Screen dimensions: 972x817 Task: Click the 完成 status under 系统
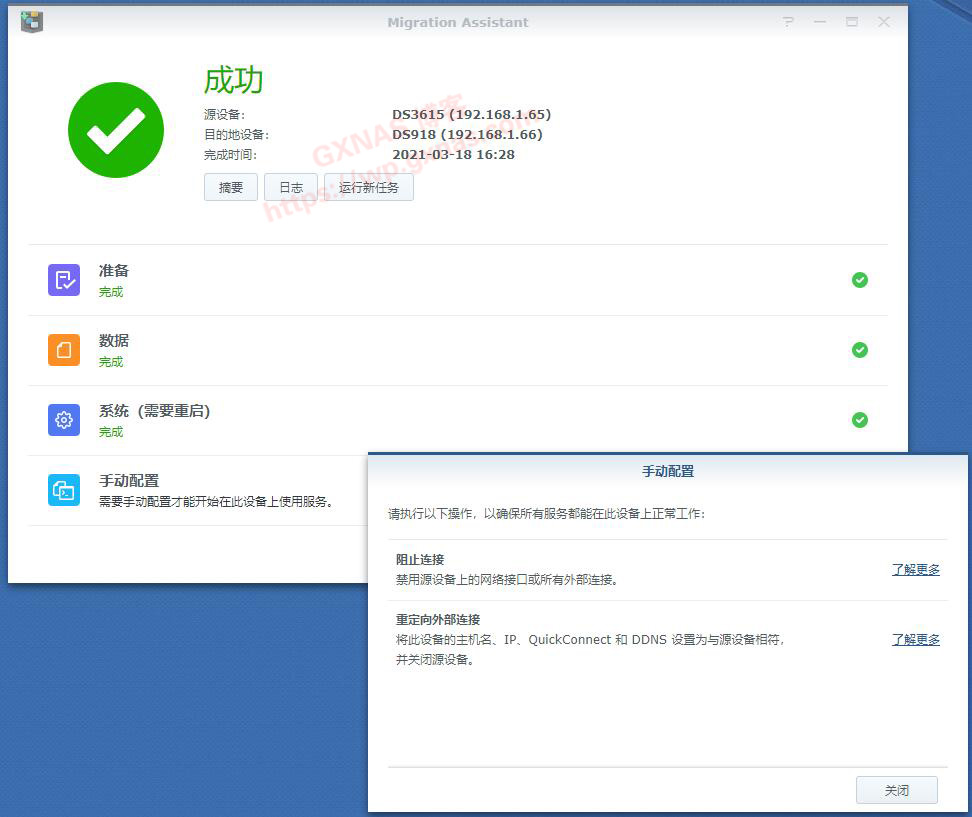click(x=111, y=432)
